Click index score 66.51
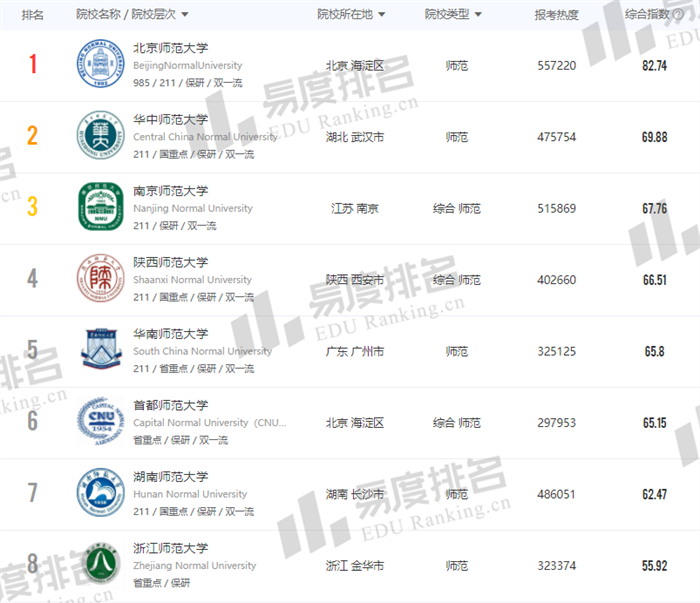This screenshot has width=700, height=603. (654, 280)
